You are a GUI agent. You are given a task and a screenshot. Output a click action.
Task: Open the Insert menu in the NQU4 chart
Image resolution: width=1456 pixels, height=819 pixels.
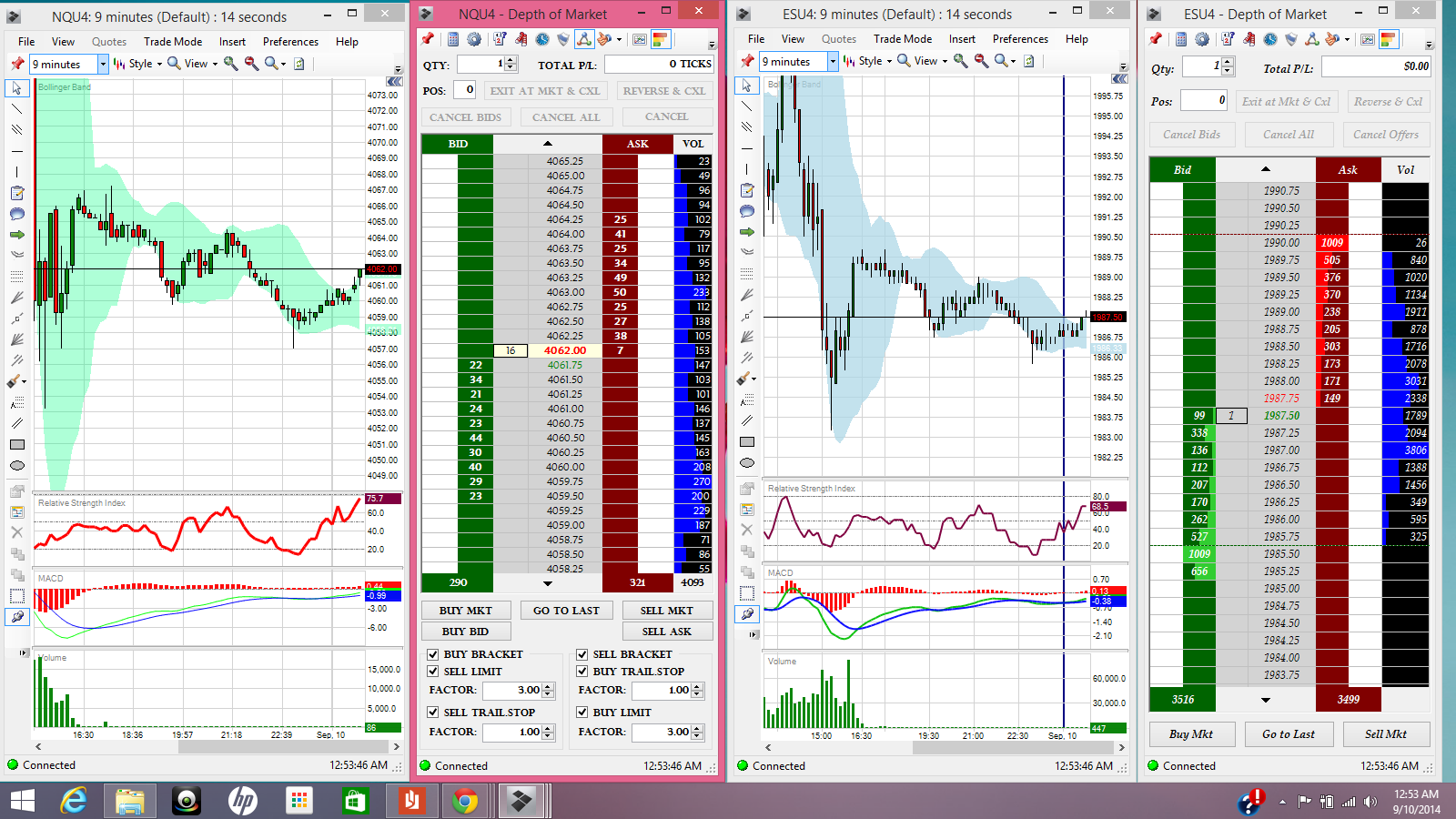tap(232, 42)
